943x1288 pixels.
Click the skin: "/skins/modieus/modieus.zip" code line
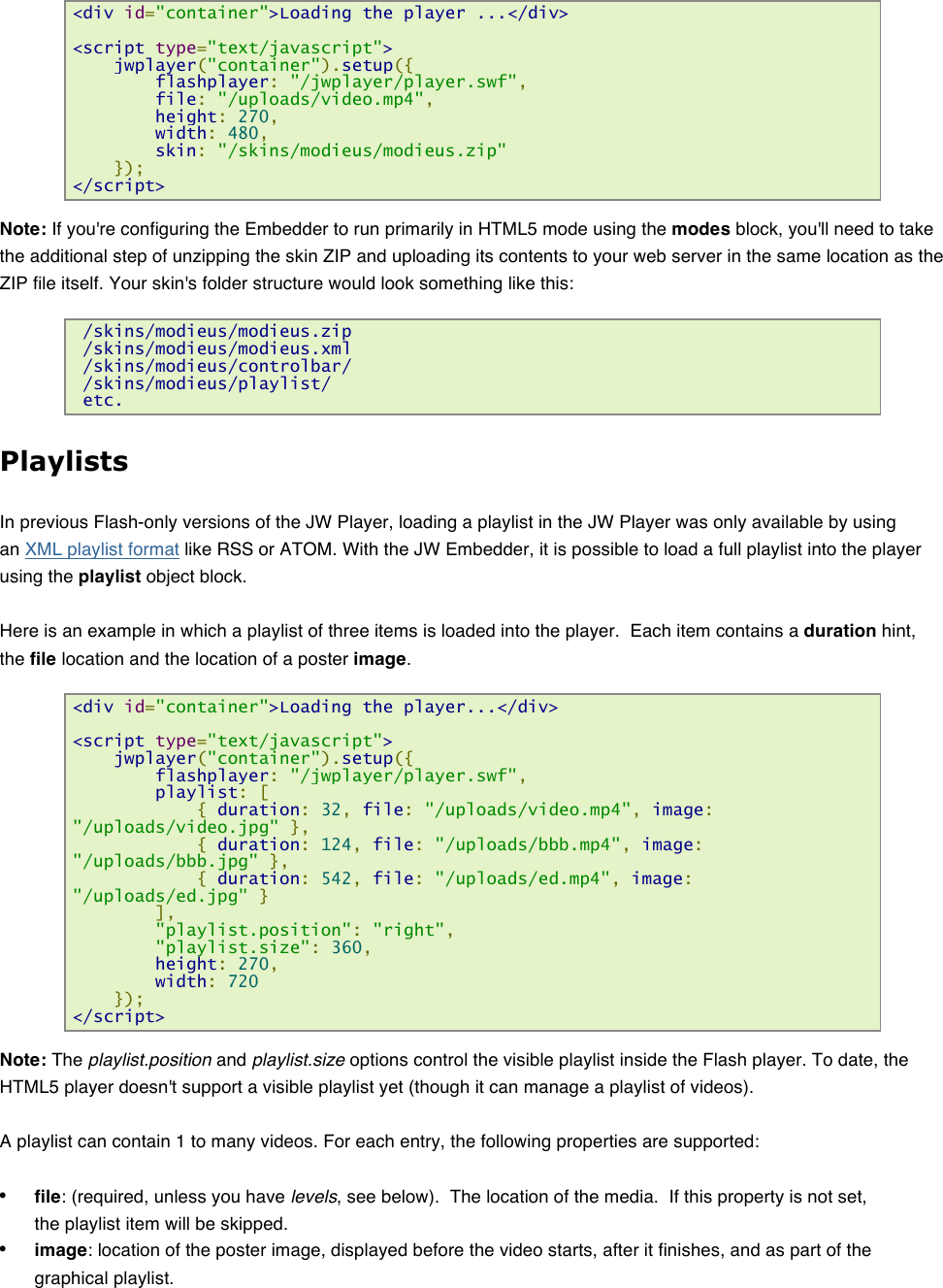tap(331, 150)
